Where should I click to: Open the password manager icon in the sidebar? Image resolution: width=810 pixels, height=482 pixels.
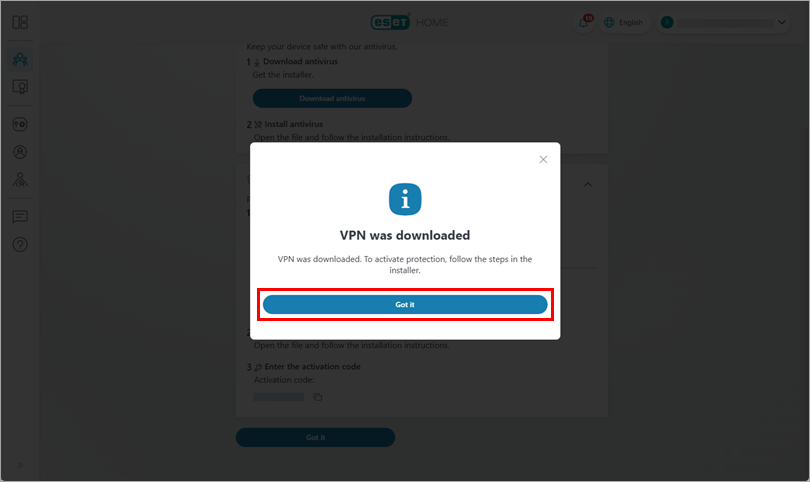[x=20, y=125]
